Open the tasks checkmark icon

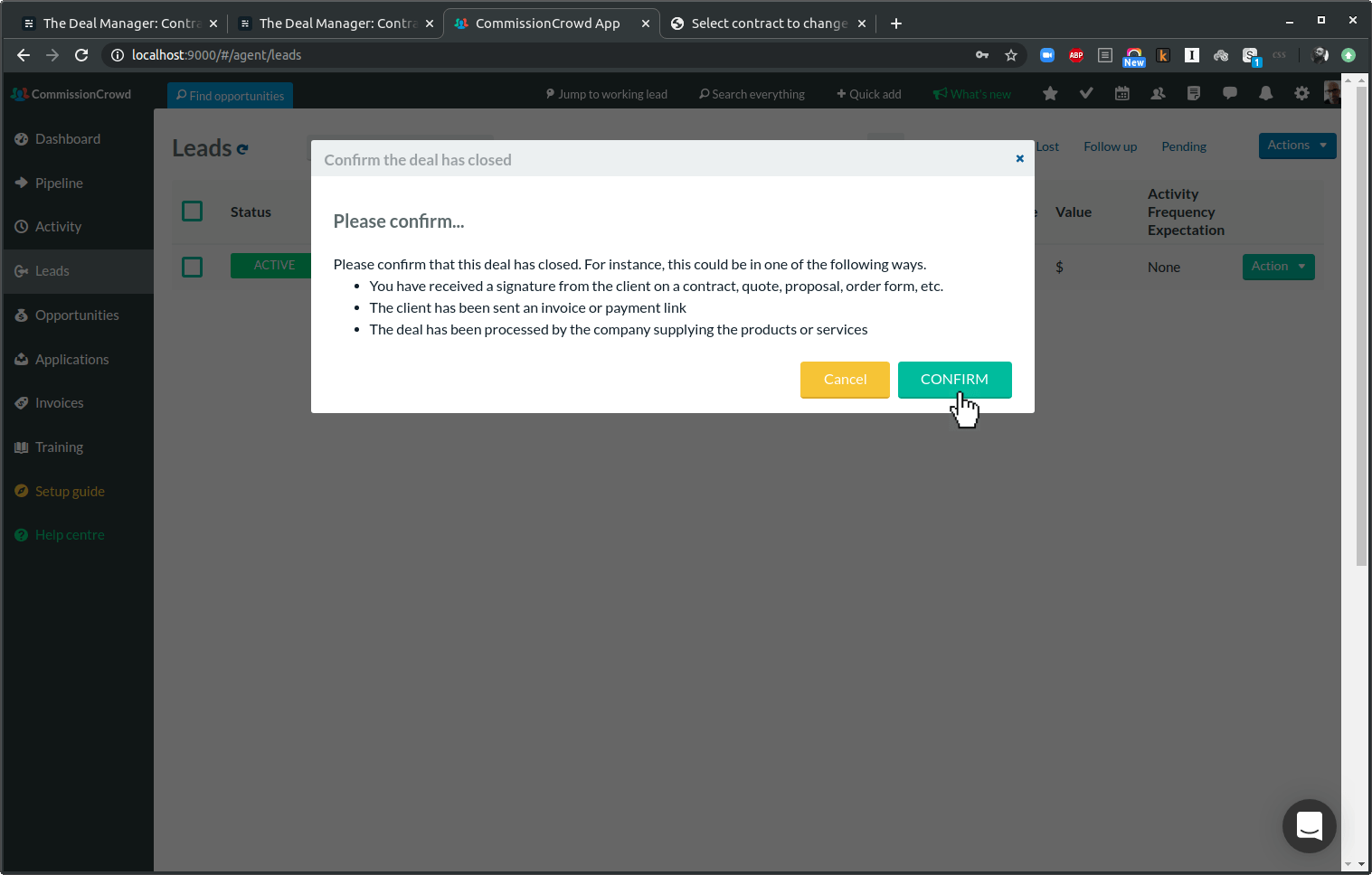click(x=1086, y=93)
